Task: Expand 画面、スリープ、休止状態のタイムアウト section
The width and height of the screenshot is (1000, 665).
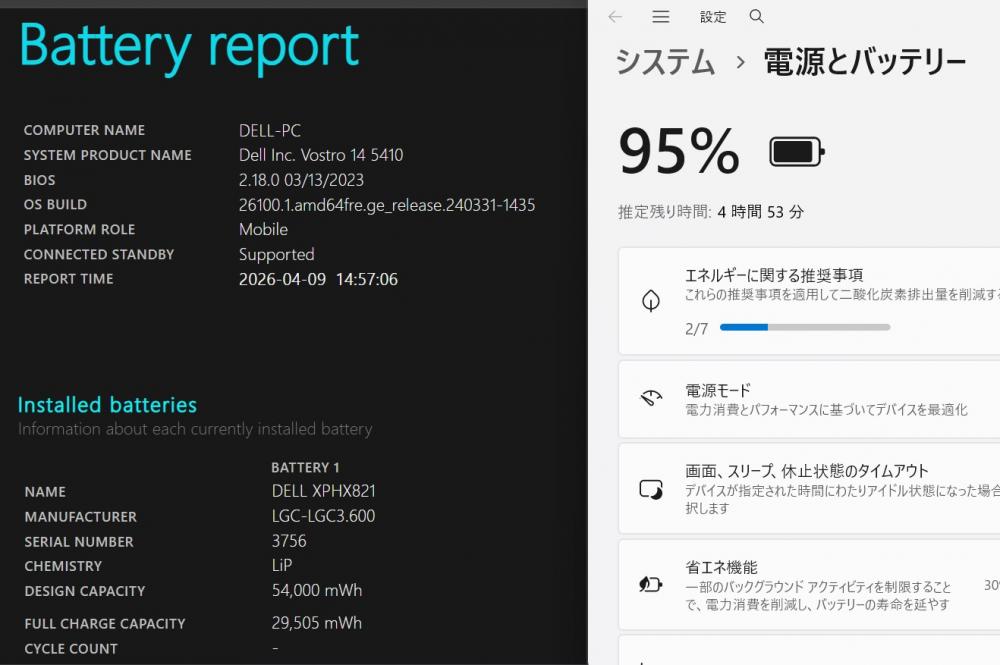Action: pos(809,489)
